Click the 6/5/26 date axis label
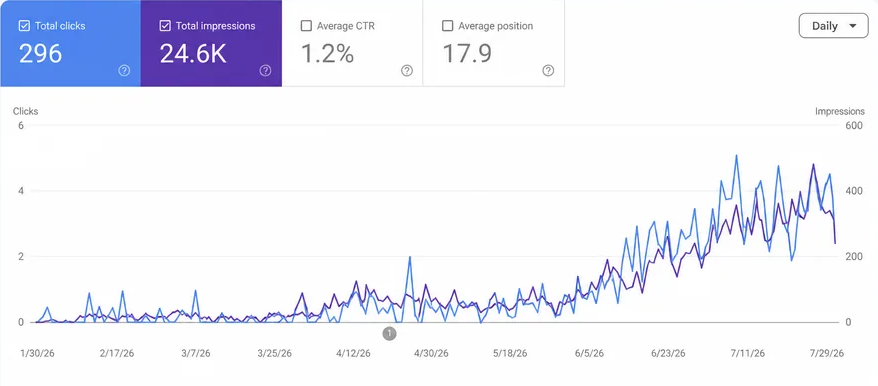Viewport: 878px width, 386px height. pyautogui.click(x=589, y=354)
